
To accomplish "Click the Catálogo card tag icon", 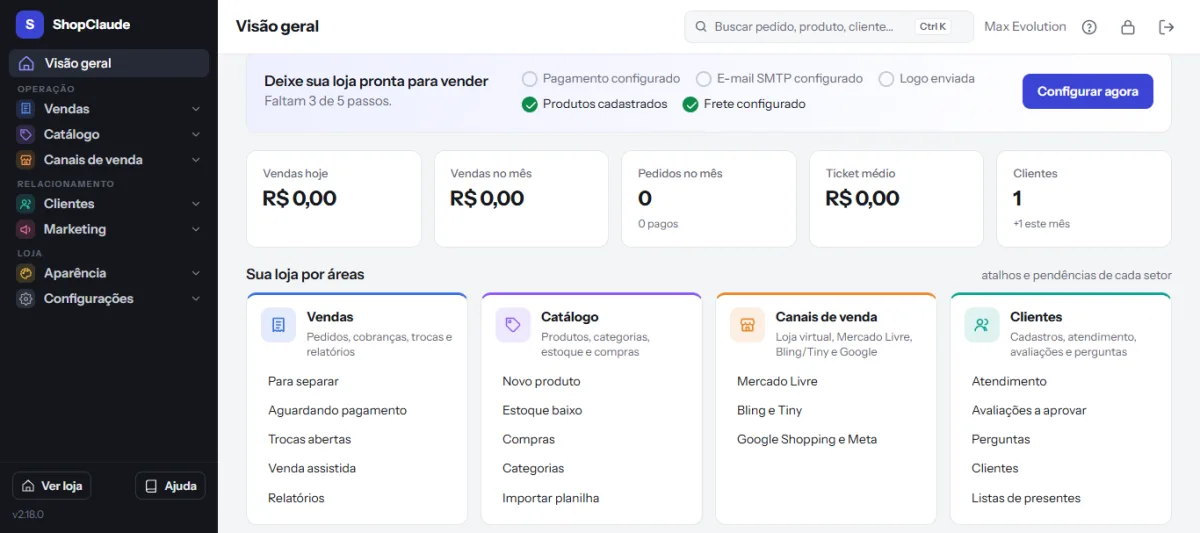I will click(513, 325).
